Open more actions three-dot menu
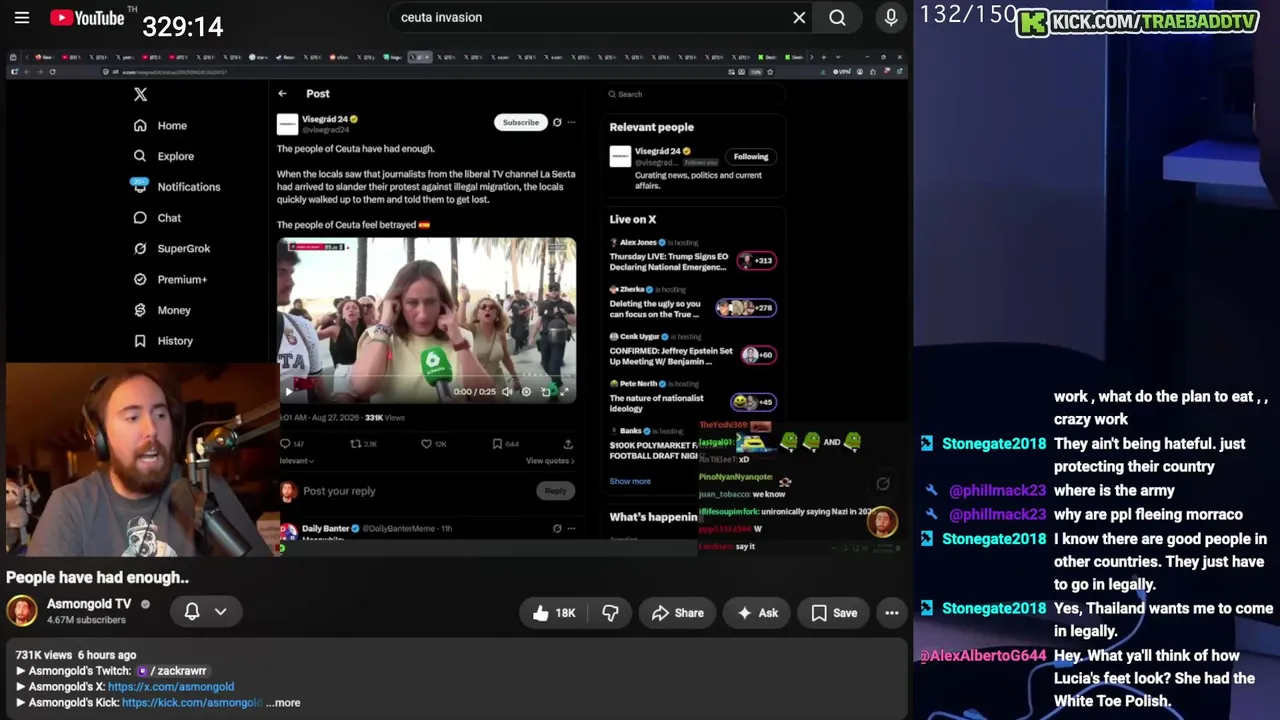Screen dimensions: 1280x720 click(x=891, y=613)
